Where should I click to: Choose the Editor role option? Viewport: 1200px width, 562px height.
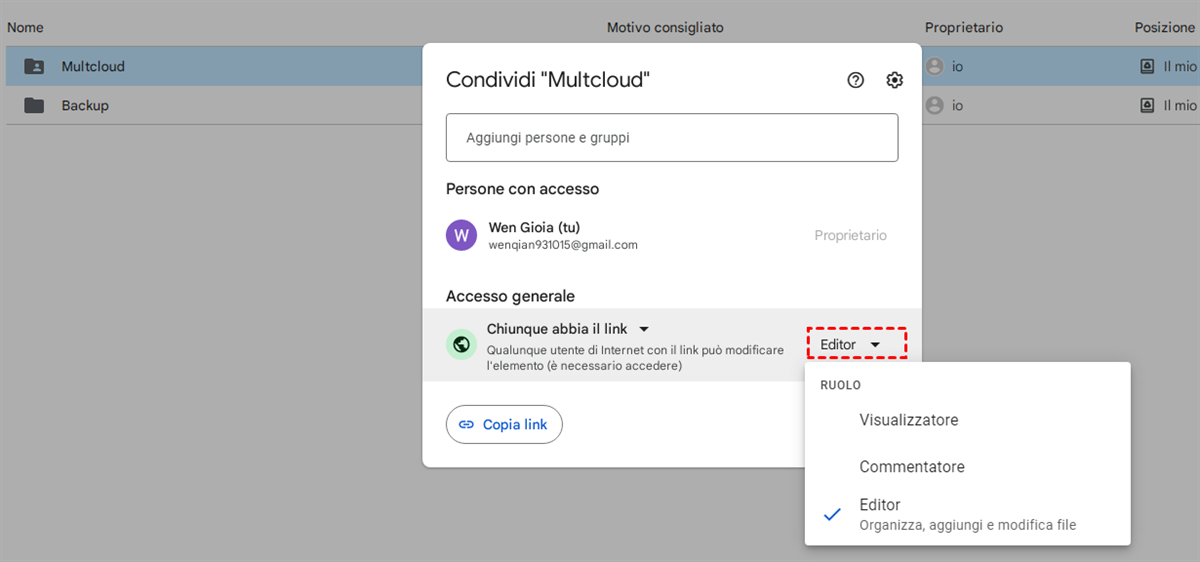coord(880,505)
